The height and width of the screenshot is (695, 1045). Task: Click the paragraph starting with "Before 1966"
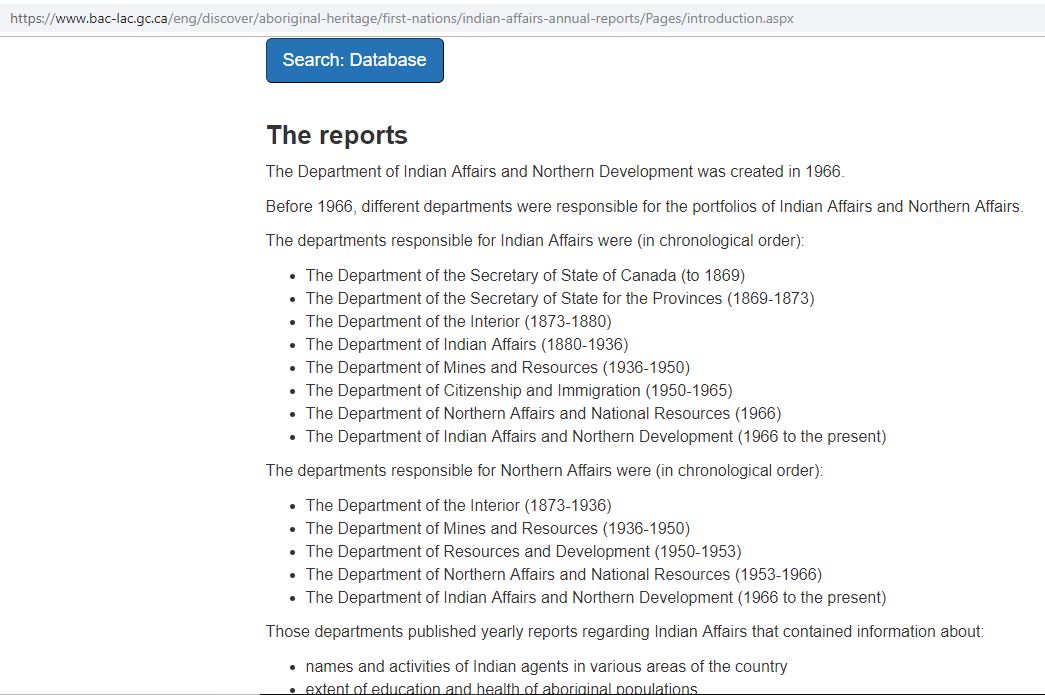(644, 206)
